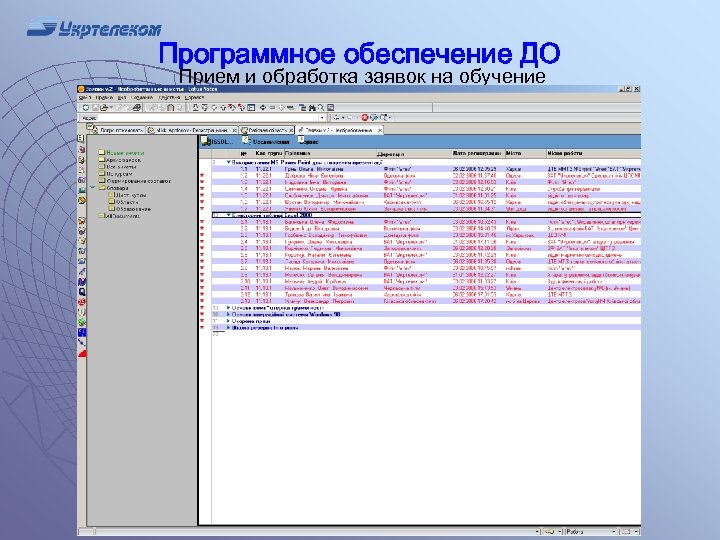Click the Код группы column header

pos(268,153)
